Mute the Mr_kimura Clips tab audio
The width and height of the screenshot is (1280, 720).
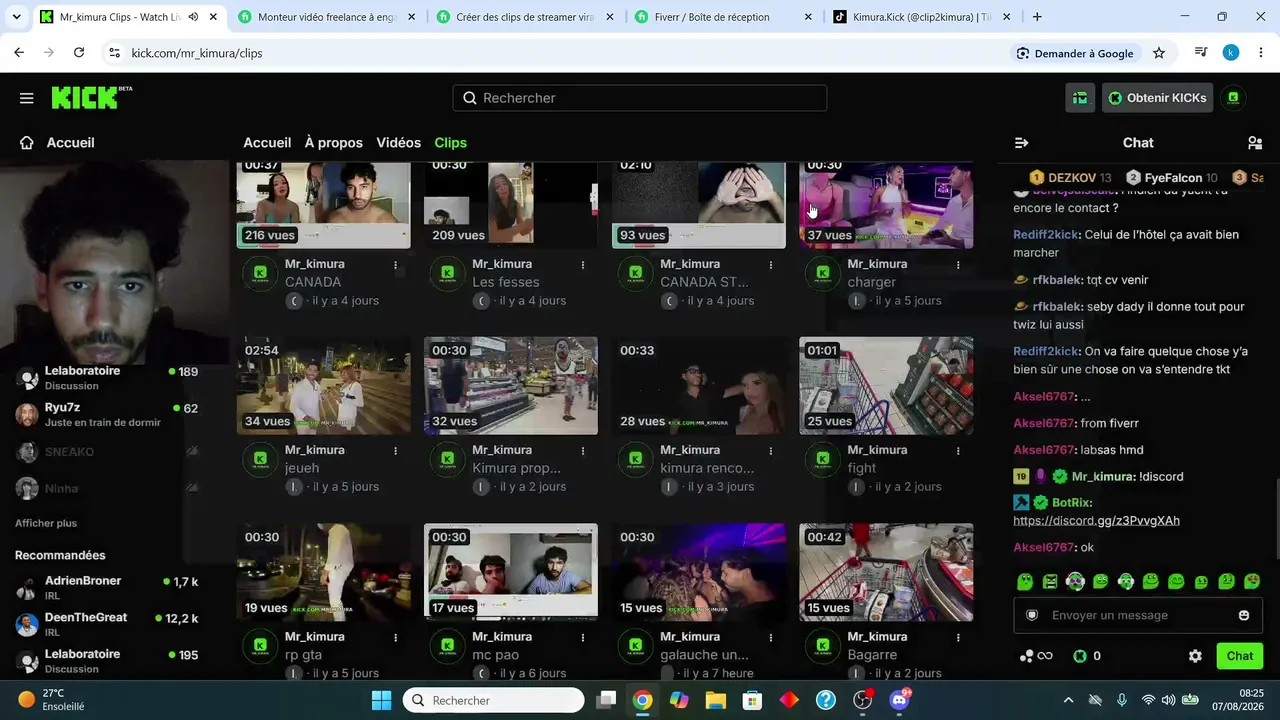[193, 17]
